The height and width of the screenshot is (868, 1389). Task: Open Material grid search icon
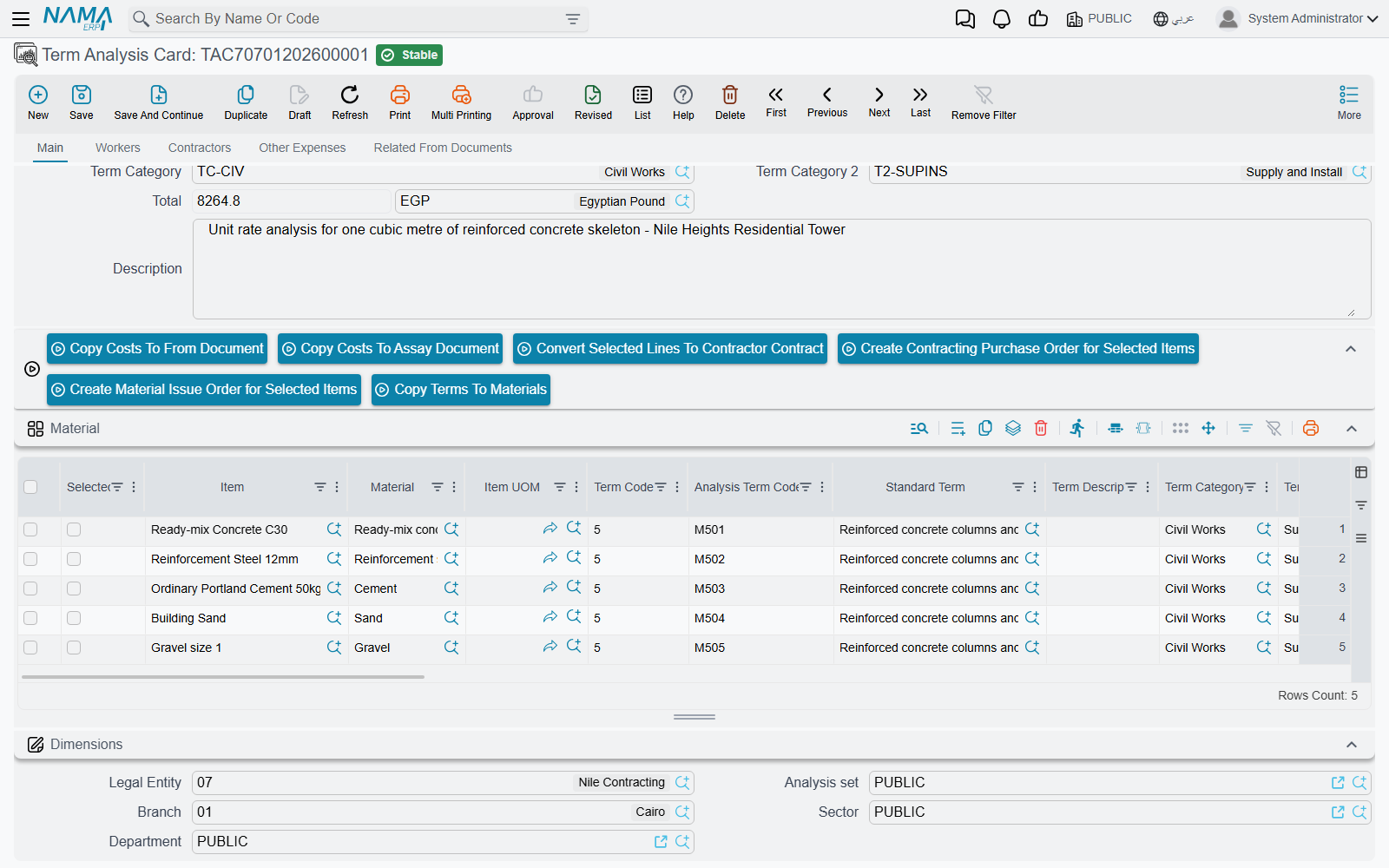pos(919,428)
